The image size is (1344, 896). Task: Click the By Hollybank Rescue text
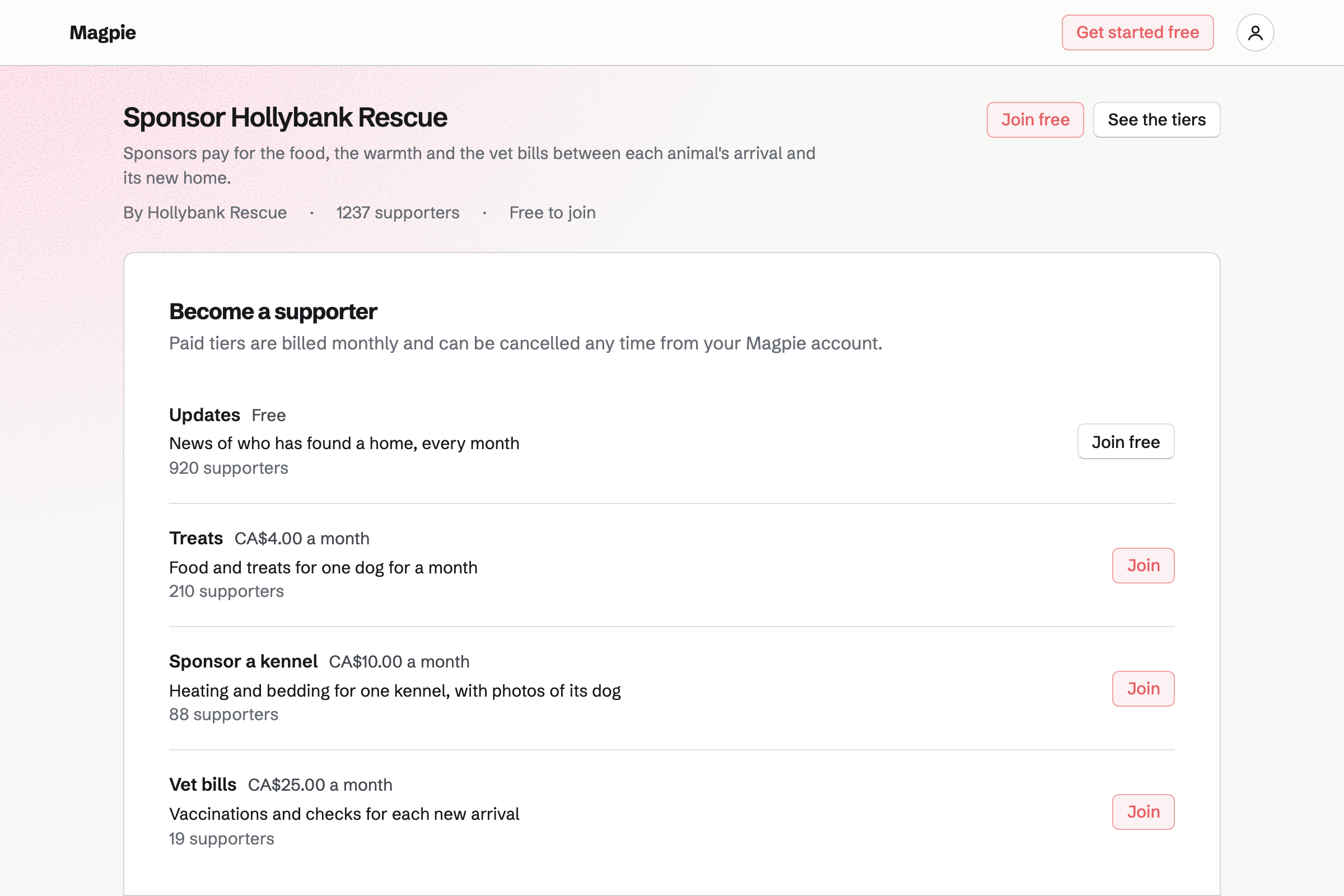coord(205,213)
